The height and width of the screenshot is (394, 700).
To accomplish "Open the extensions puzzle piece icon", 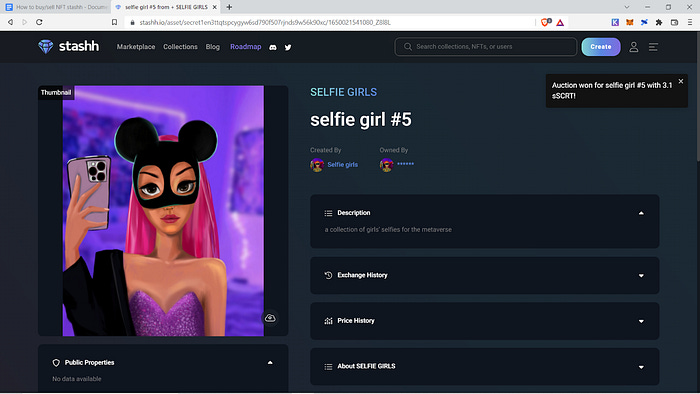I will (x=658, y=22).
